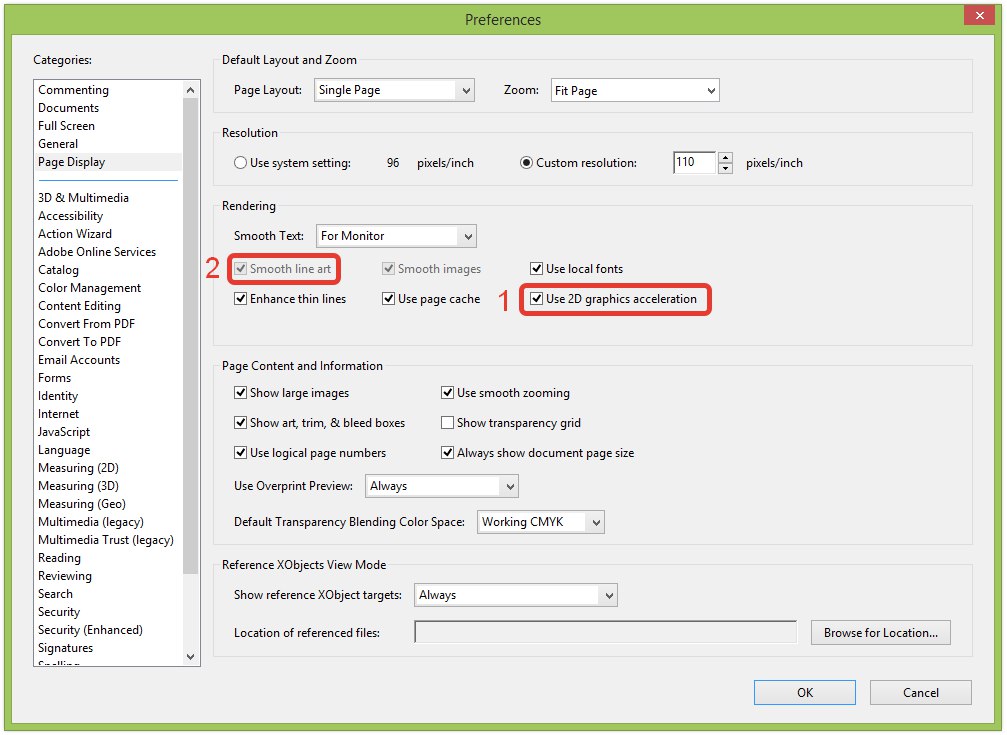Open Use Overprint Preview dropdown

click(x=442, y=486)
